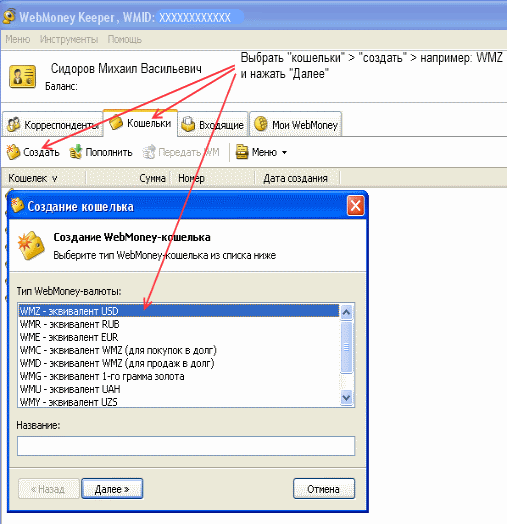This screenshot has width=507, height=524.
Task: Click the Название input field
Action: click(186, 446)
